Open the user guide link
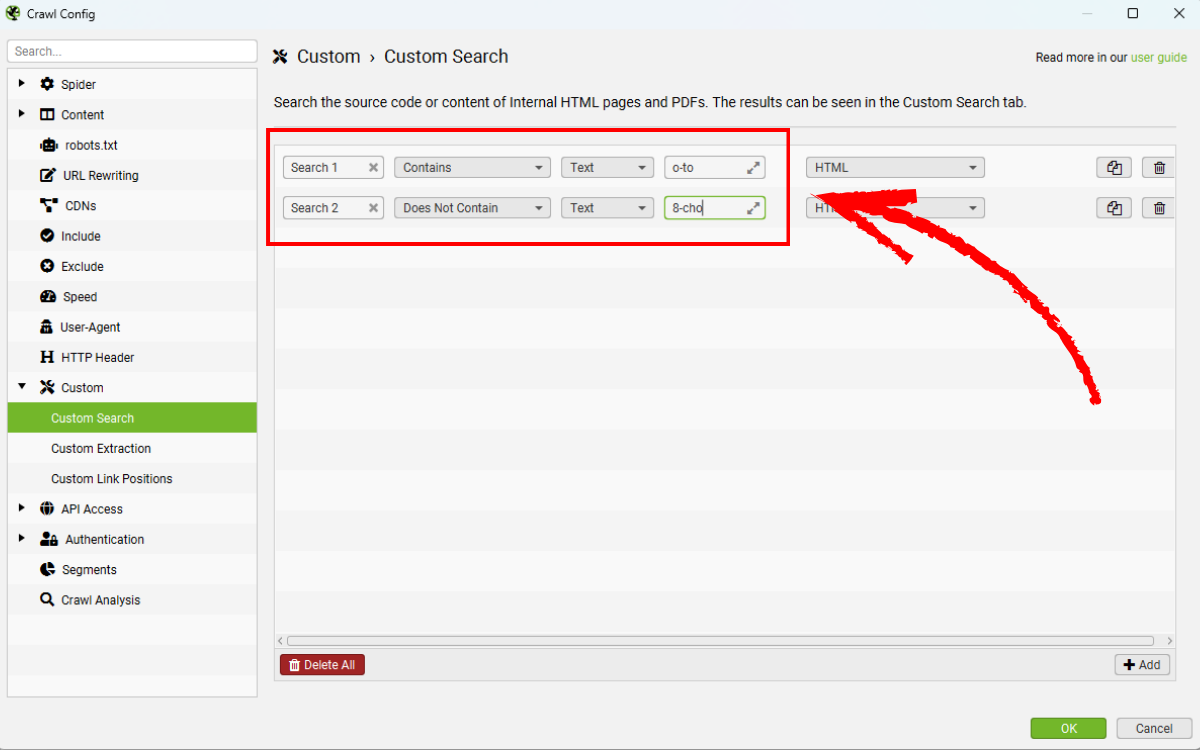The image size is (1200, 750). tap(1158, 58)
